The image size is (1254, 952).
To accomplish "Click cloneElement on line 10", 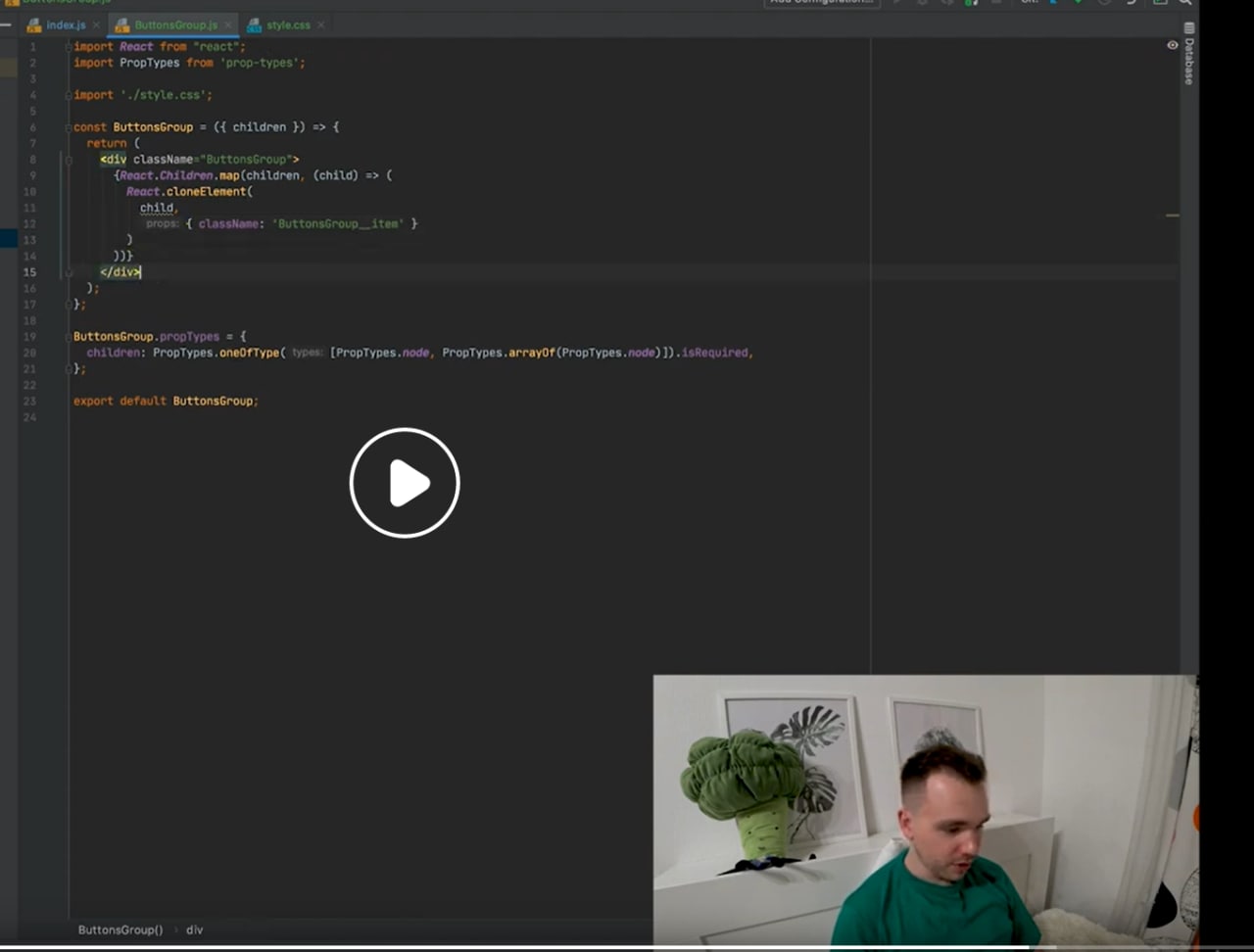I will (x=206, y=192).
